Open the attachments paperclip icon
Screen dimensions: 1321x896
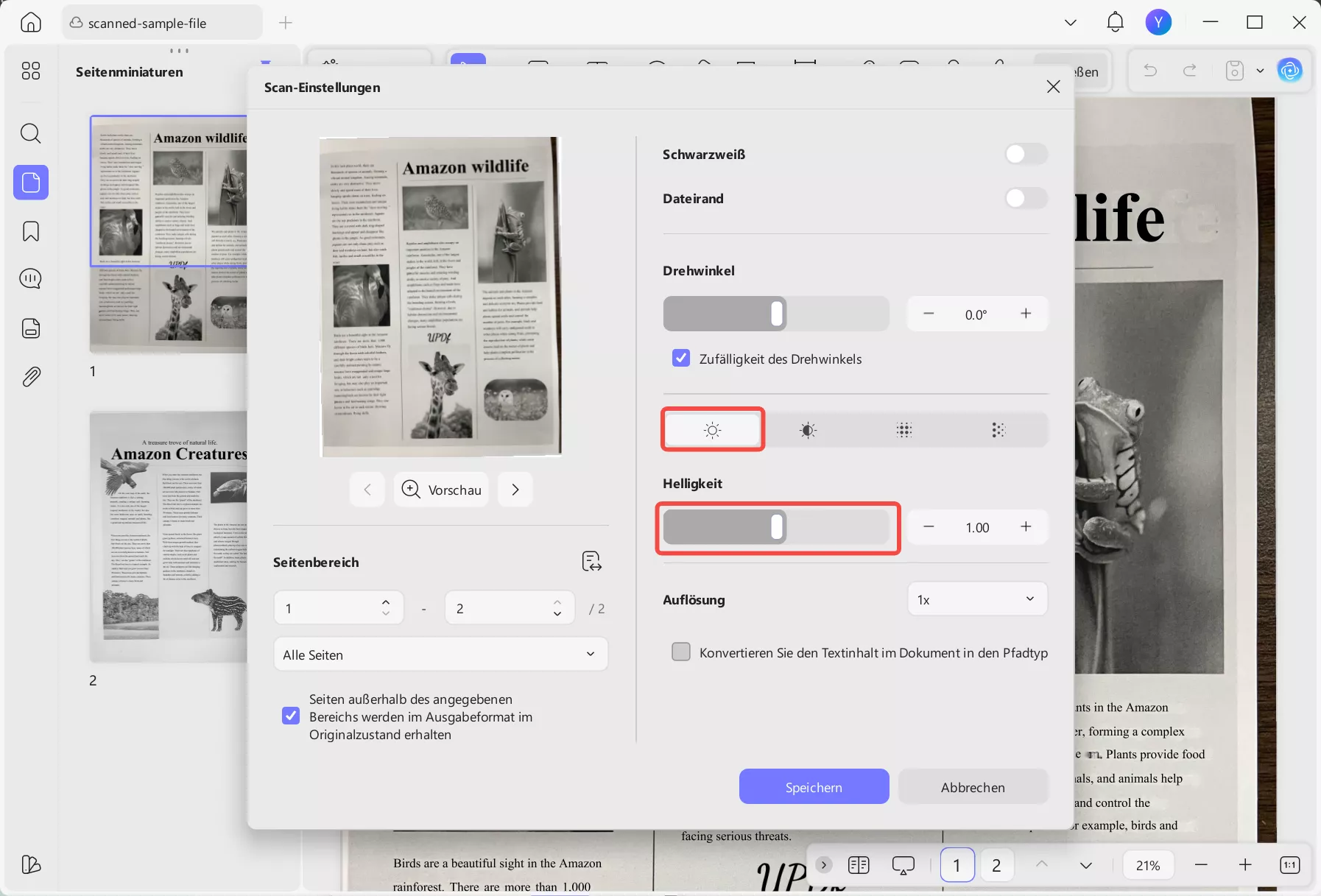31,377
